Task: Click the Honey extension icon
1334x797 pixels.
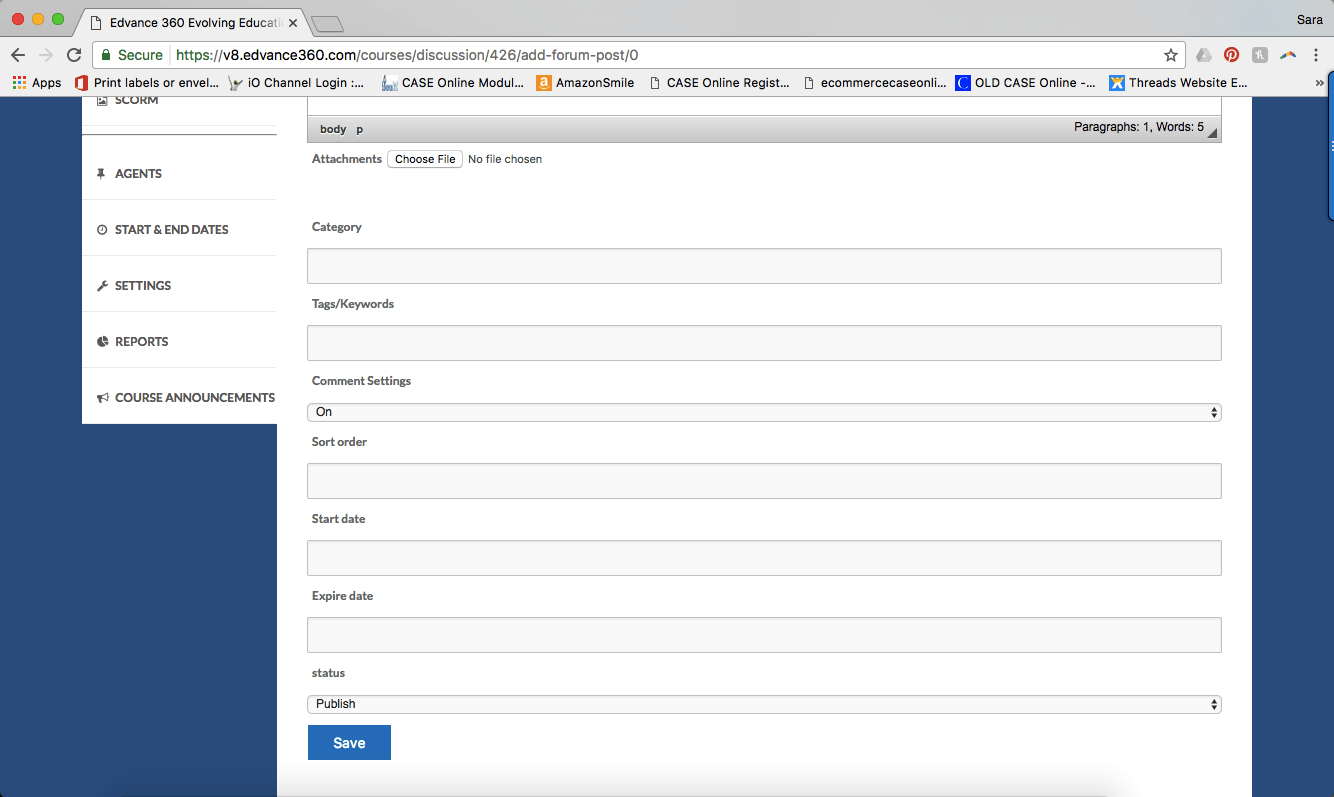Action: 1260,55
